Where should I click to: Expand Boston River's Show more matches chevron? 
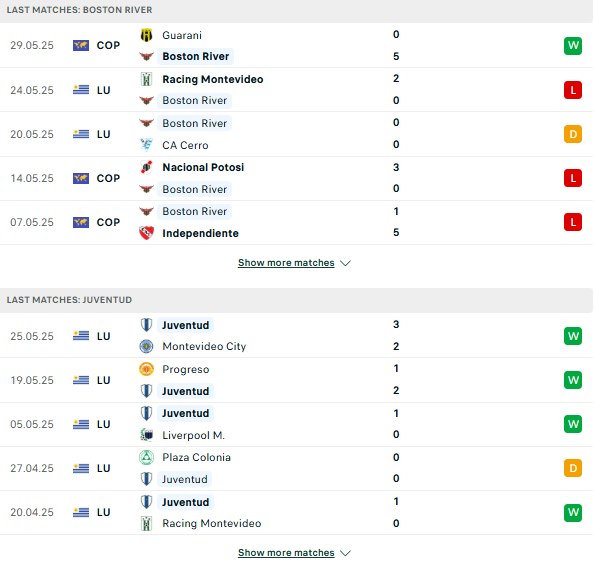tap(345, 263)
